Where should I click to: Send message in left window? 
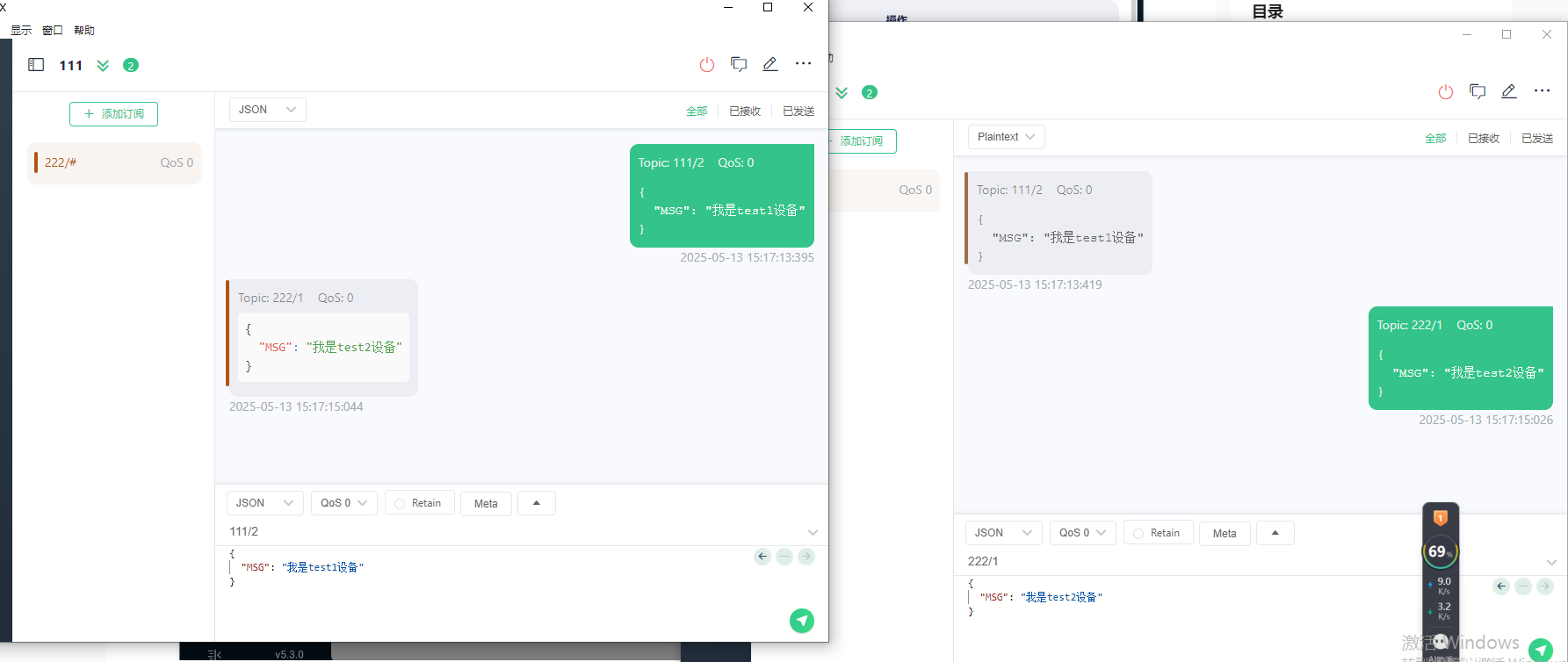802,621
